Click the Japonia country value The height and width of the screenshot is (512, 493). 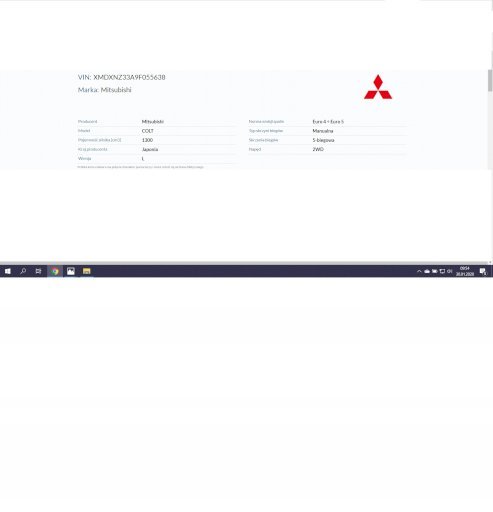click(x=150, y=149)
